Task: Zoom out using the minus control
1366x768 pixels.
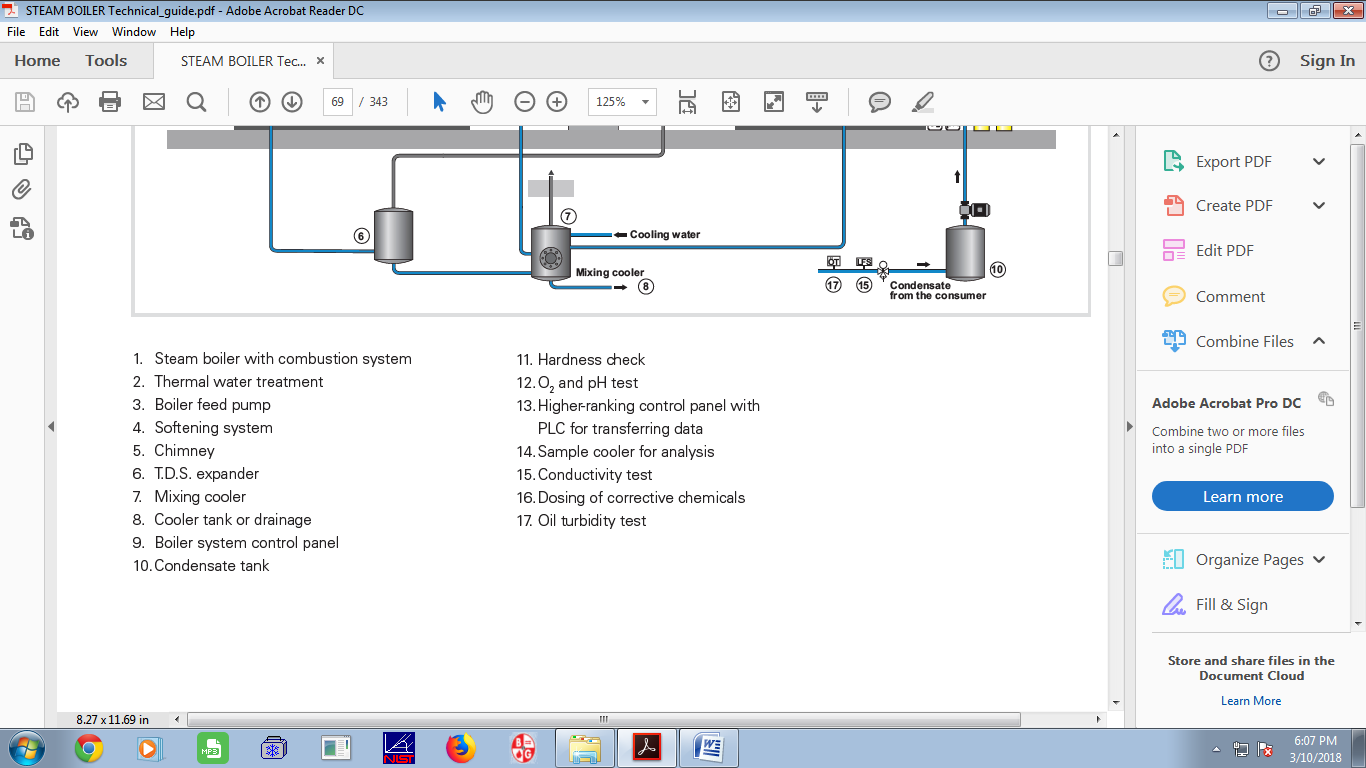Action: click(524, 101)
